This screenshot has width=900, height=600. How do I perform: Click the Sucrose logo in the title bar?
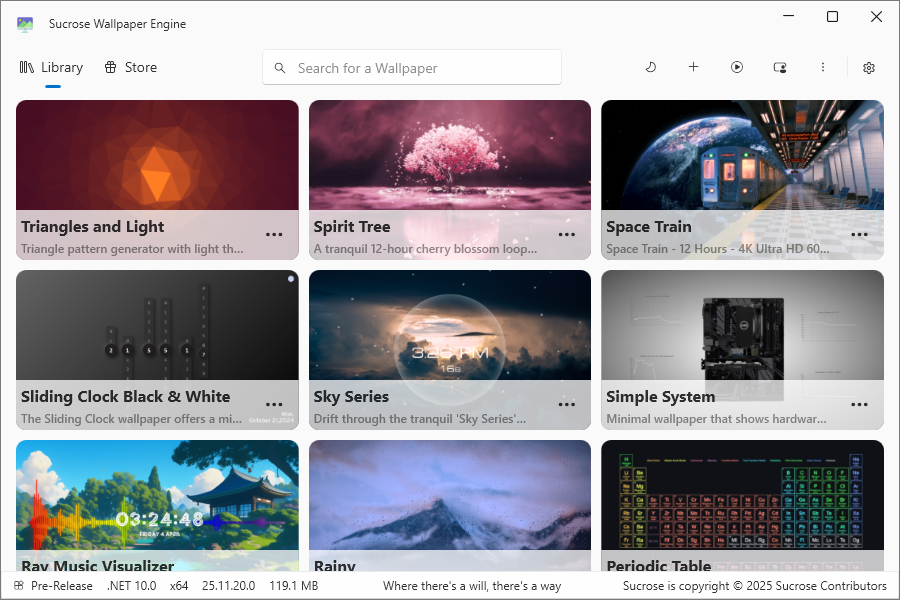(24, 23)
